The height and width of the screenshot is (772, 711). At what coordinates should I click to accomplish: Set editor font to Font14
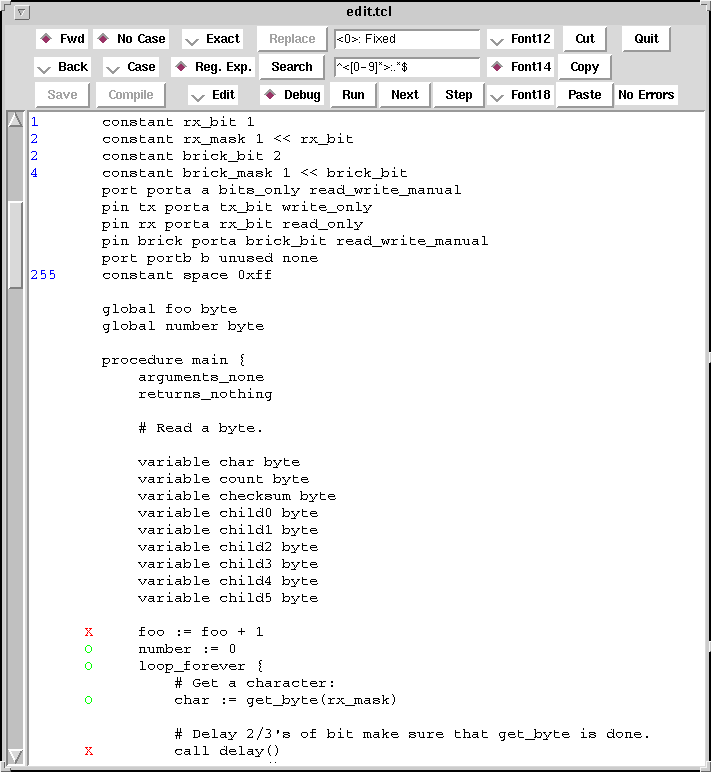(x=520, y=67)
